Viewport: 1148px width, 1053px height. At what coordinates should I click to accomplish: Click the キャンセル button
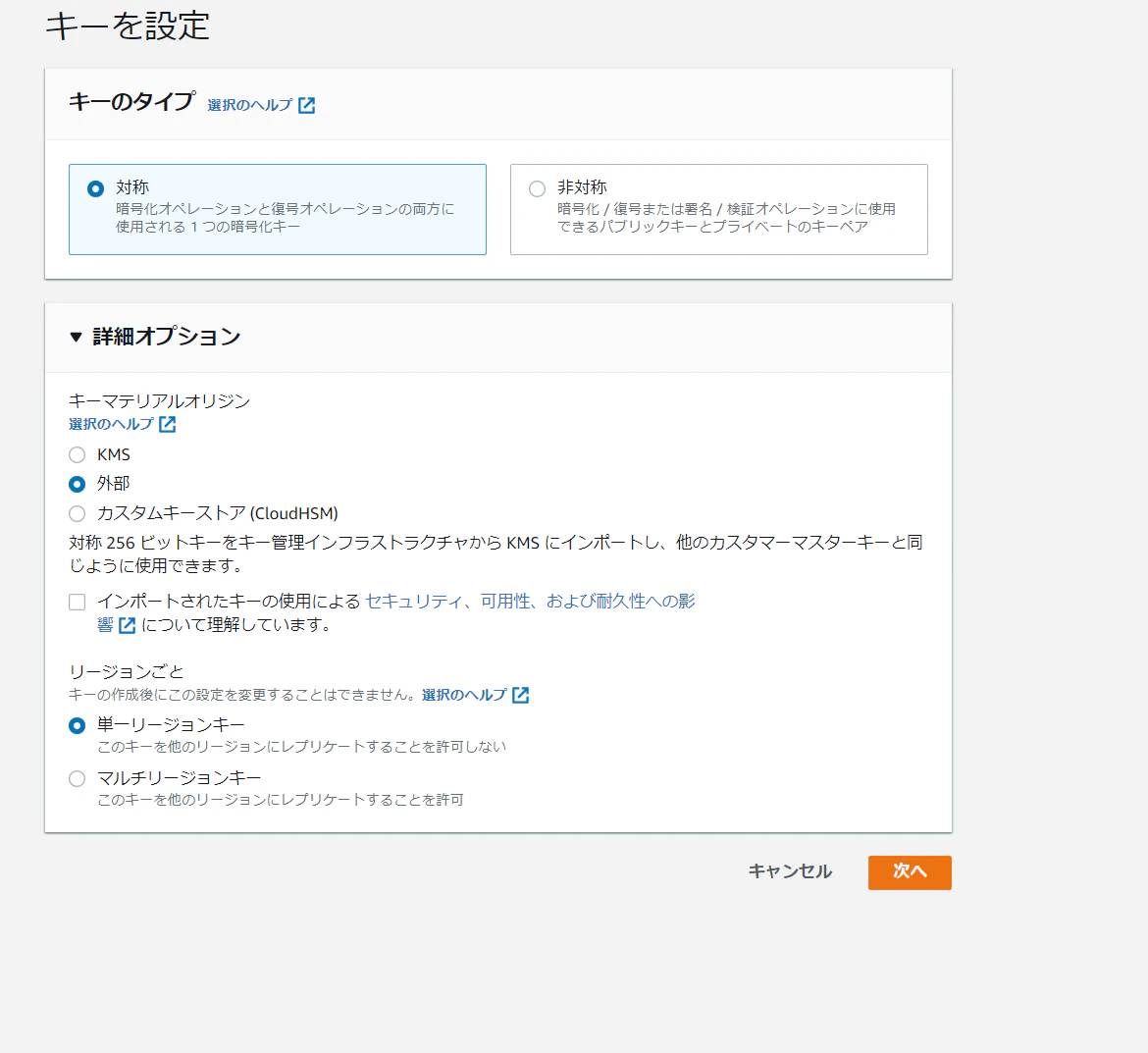(x=790, y=871)
